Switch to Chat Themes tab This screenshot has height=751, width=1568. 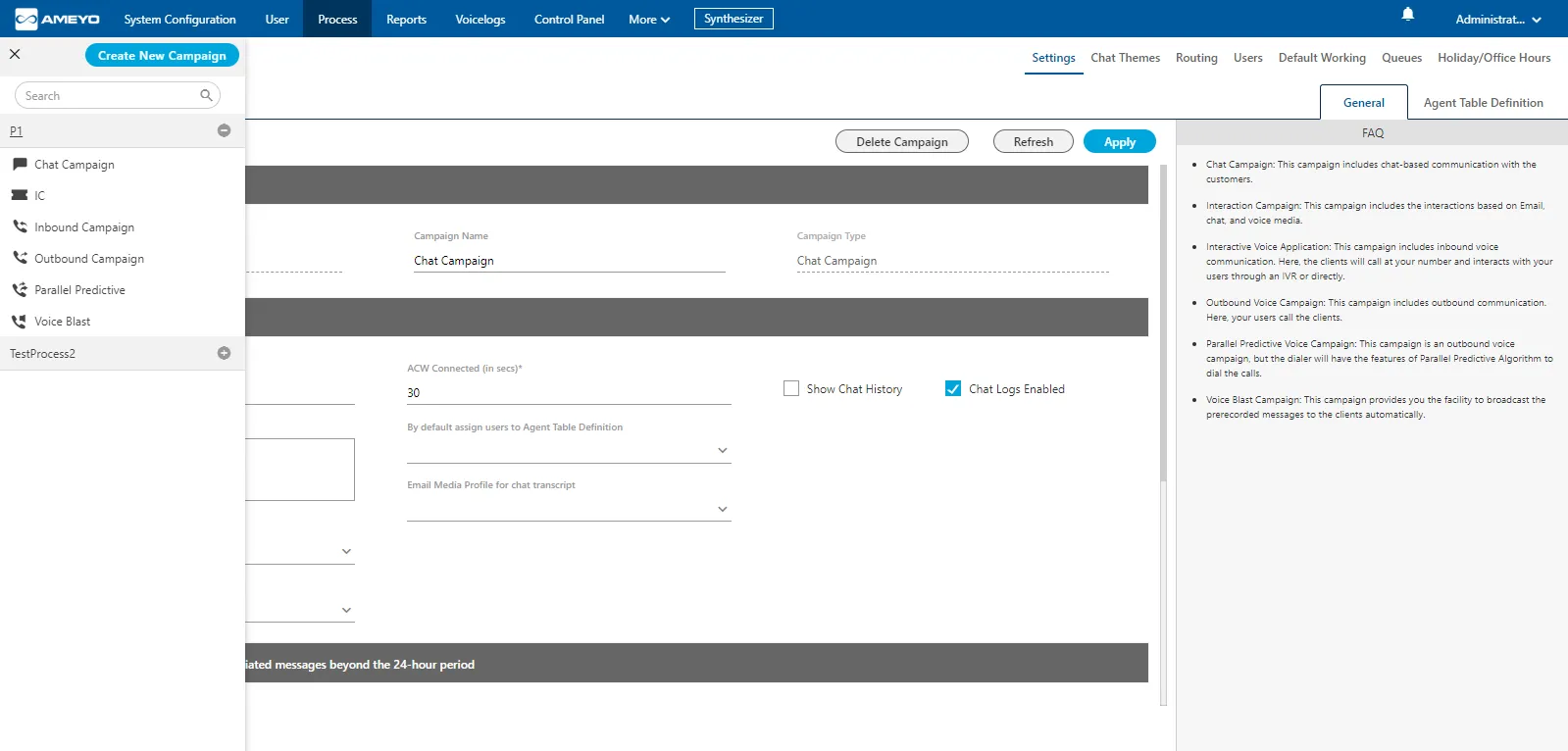point(1125,58)
